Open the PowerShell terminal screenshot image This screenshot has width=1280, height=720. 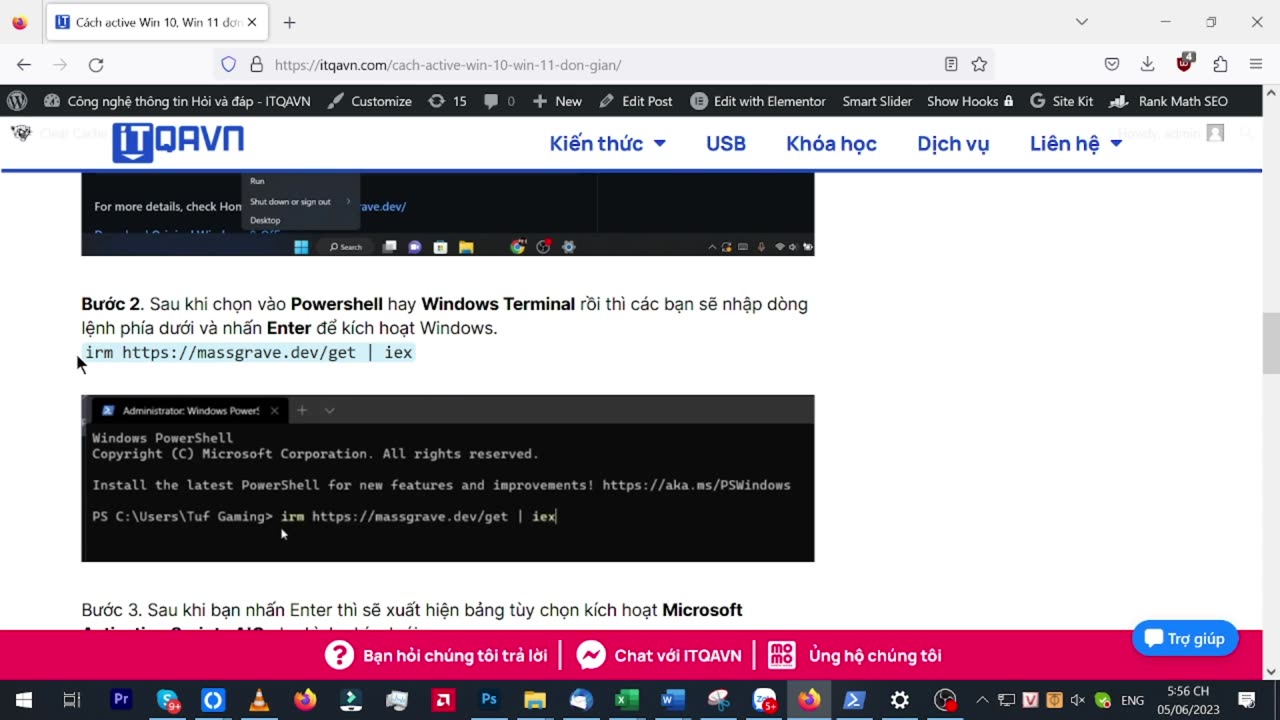(448, 478)
